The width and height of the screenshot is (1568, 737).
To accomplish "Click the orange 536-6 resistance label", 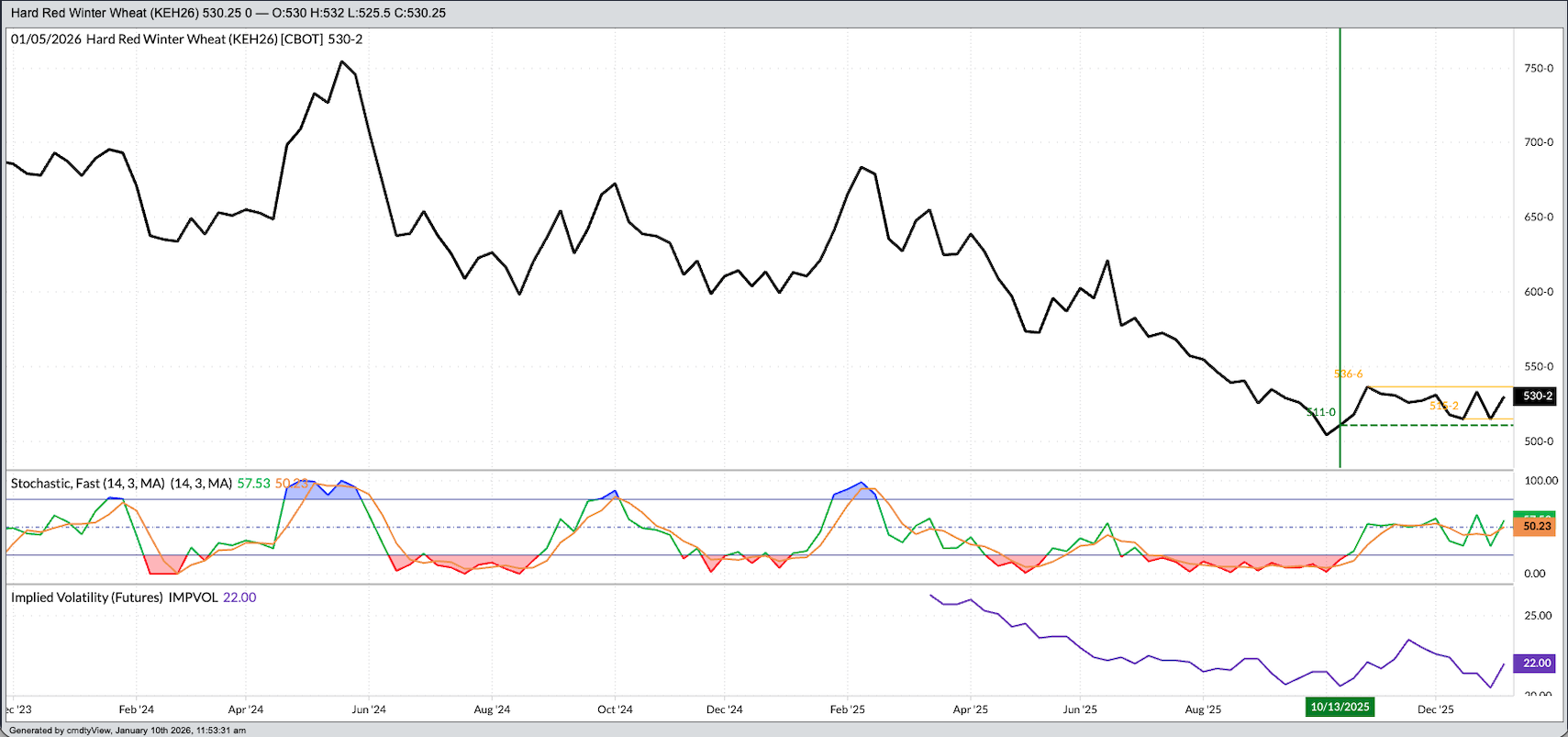I will coord(1348,374).
